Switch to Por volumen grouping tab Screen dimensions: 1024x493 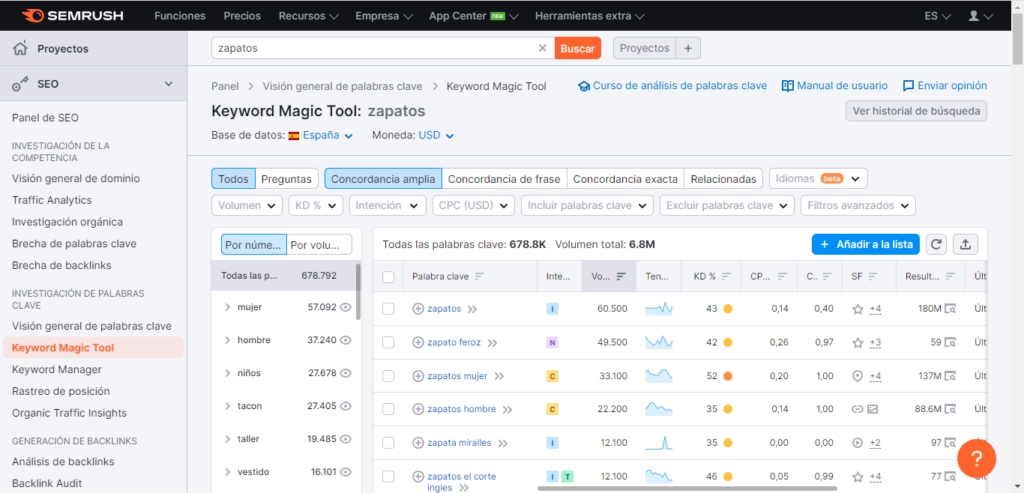319,245
